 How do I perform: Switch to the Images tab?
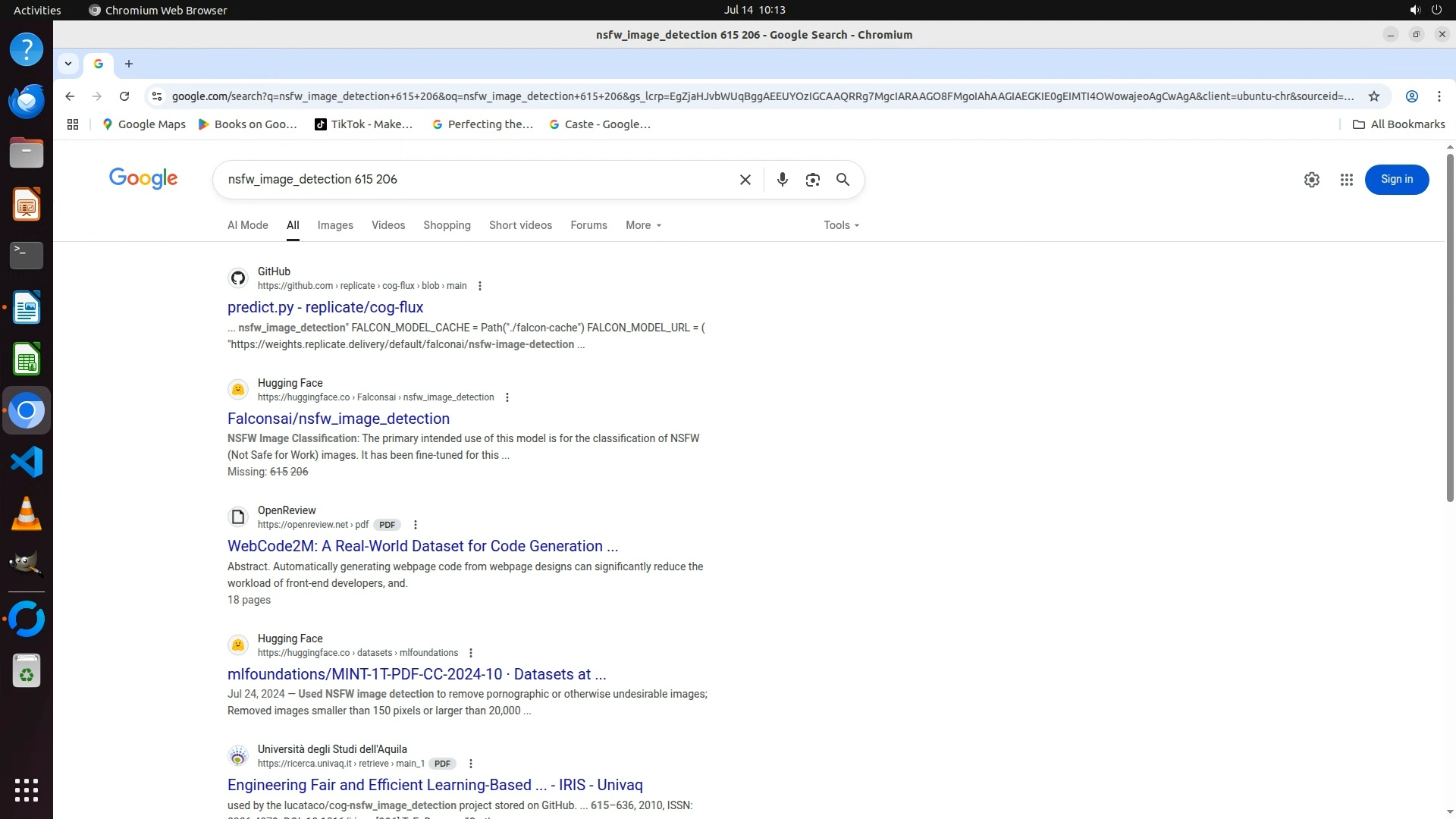(x=335, y=225)
